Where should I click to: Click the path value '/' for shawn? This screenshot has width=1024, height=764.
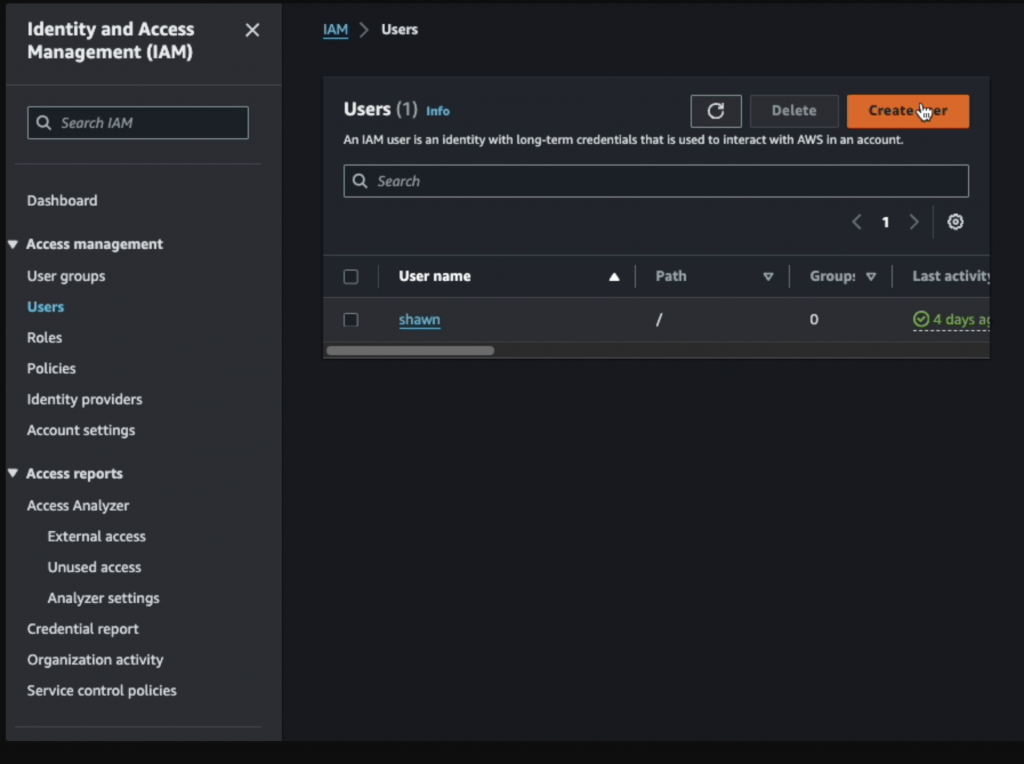pos(659,319)
